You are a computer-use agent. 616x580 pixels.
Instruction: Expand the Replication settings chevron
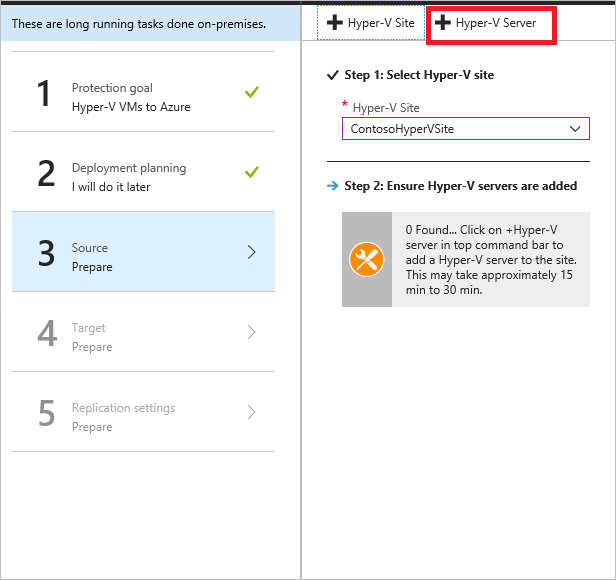coord(251,412)
